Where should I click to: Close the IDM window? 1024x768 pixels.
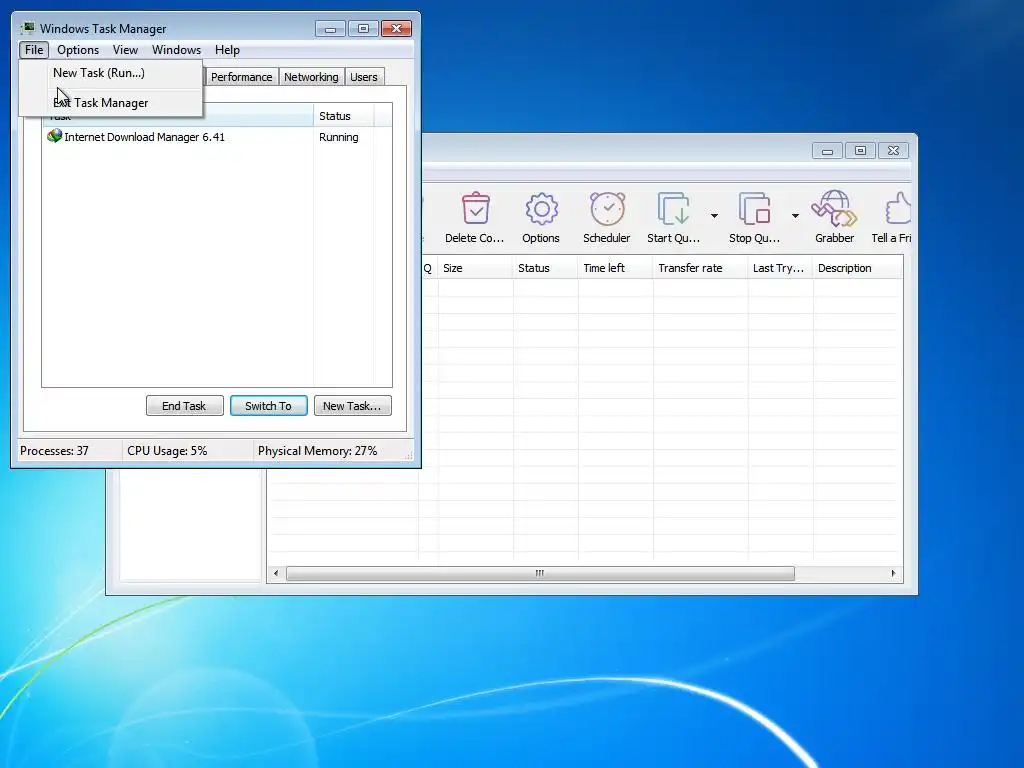[x=893, y=151]
